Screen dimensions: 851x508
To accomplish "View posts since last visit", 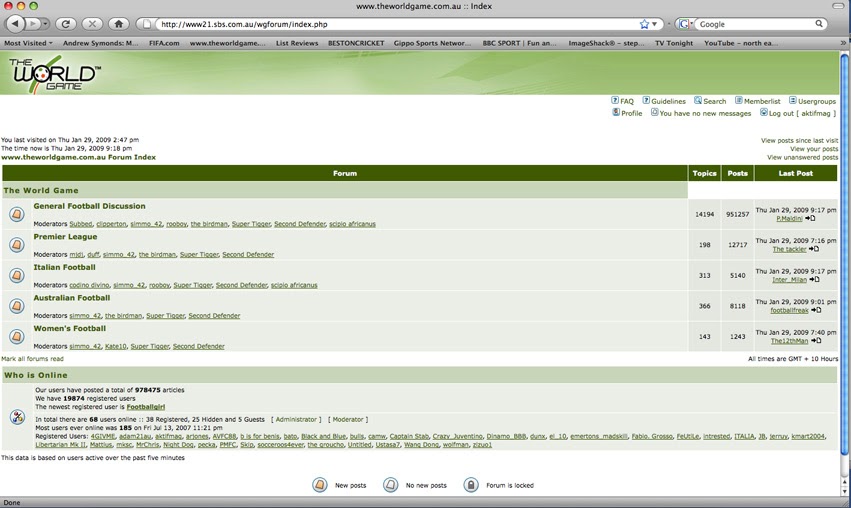I will click(799, 140).
